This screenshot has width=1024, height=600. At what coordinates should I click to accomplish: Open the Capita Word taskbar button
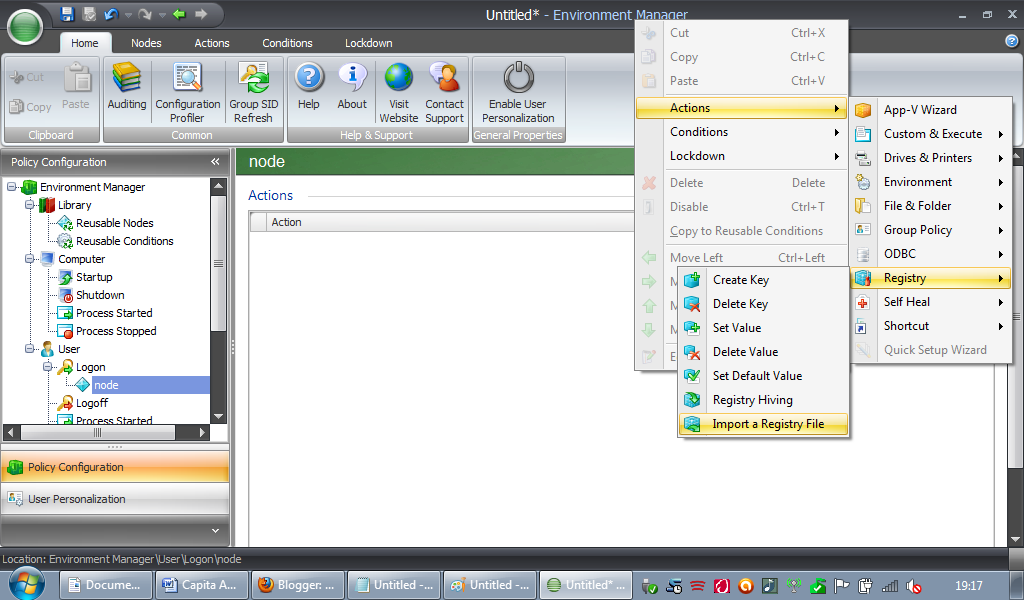pos(201,585)
